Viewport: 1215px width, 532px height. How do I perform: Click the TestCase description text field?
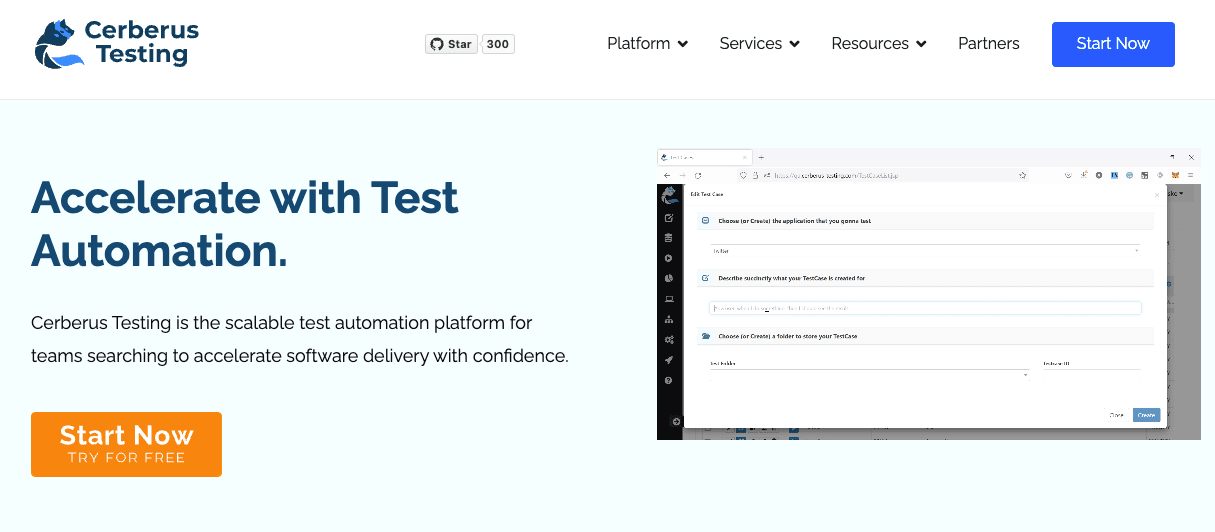(924, 308)
